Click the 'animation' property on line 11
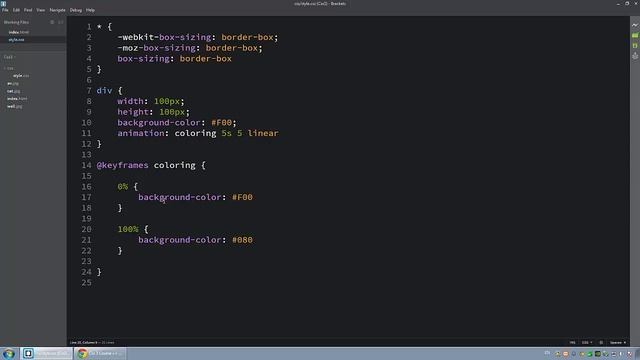The height and width of the screenshot is (360, 640). click(141, 133)
